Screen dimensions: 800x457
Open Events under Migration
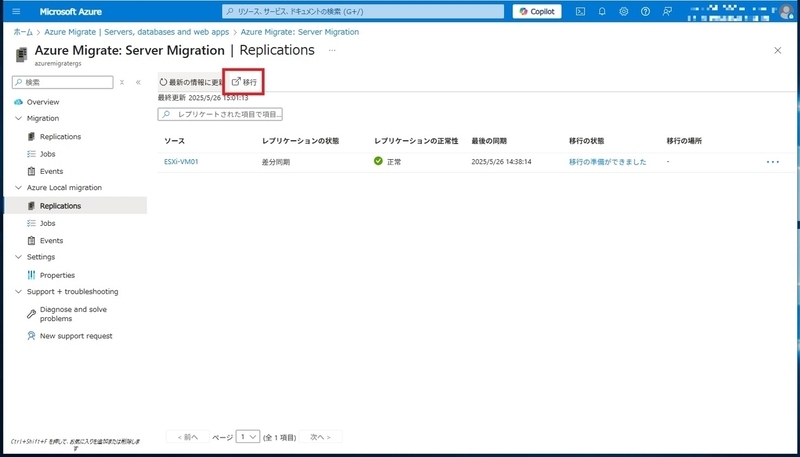[51, 171]
